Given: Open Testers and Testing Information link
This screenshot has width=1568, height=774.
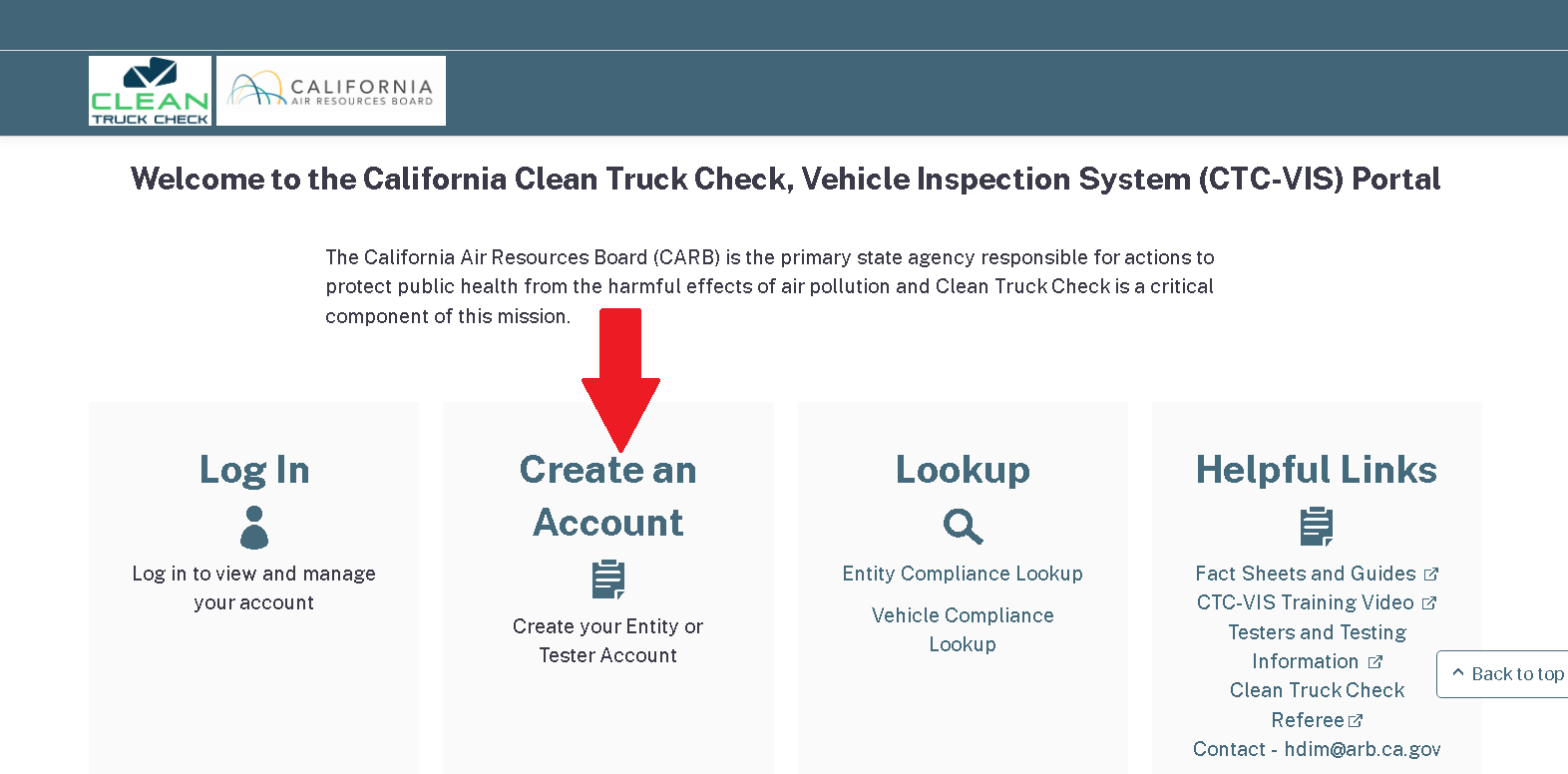Looking at the screenshot, I should pyautogui.click(x=1317, y=646).
